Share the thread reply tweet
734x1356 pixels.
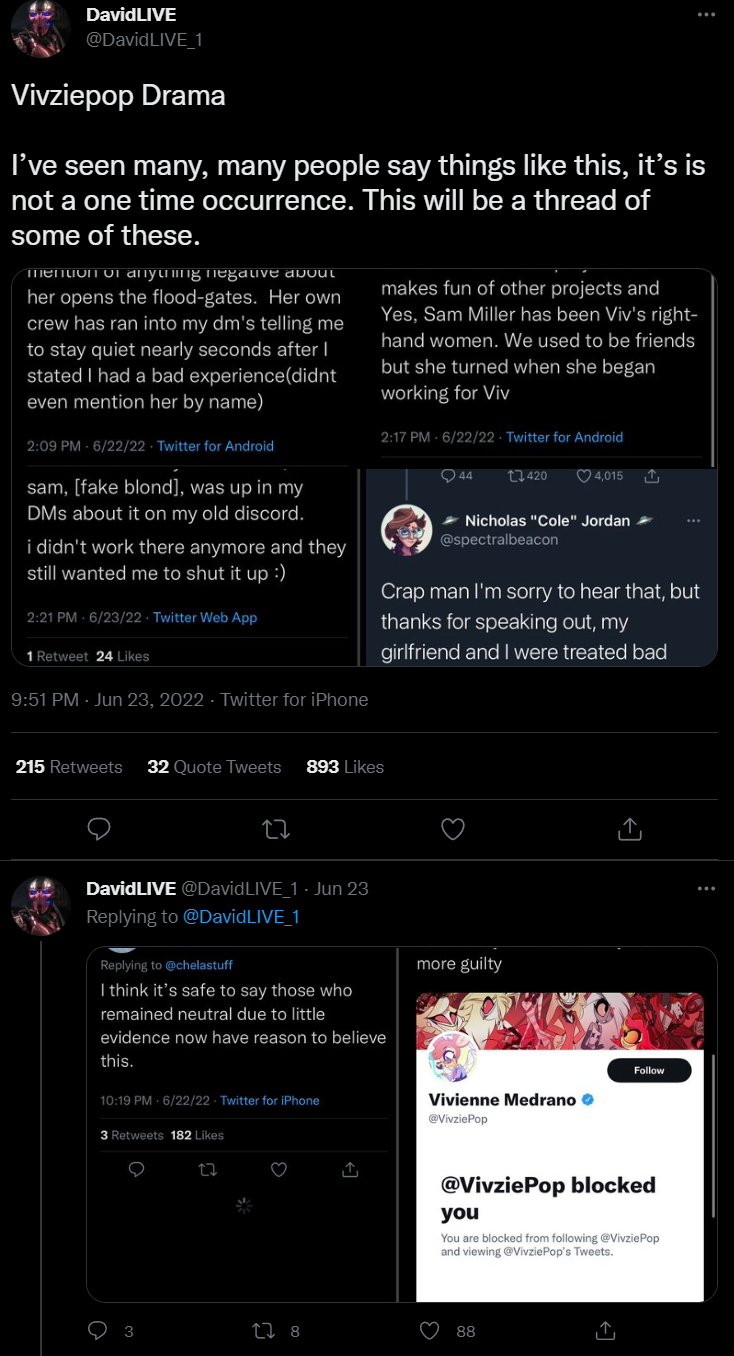[605, 1330]
